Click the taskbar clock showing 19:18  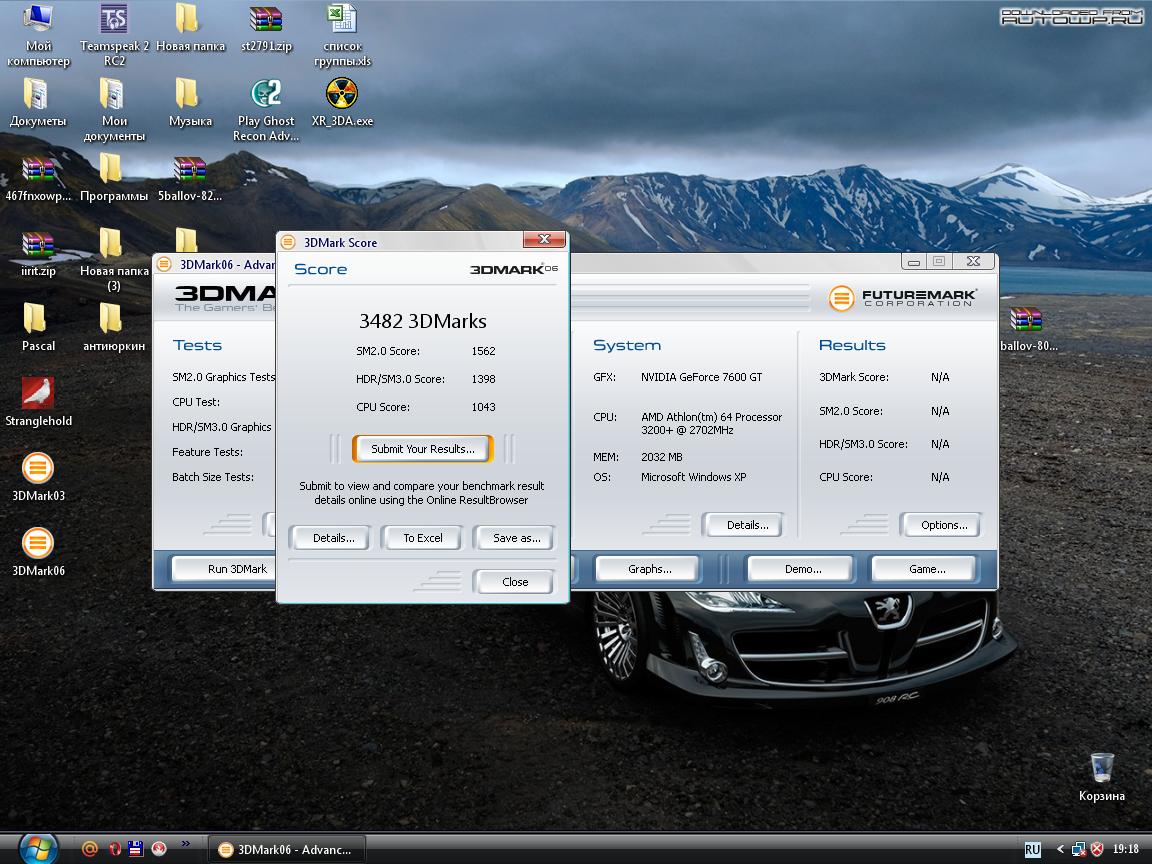(x=1126, y=849)
